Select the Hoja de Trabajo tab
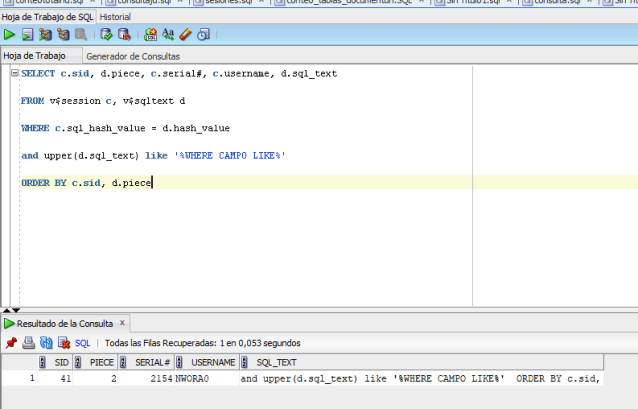This screenshot has width=638, height=409. [x=36, y=57]
